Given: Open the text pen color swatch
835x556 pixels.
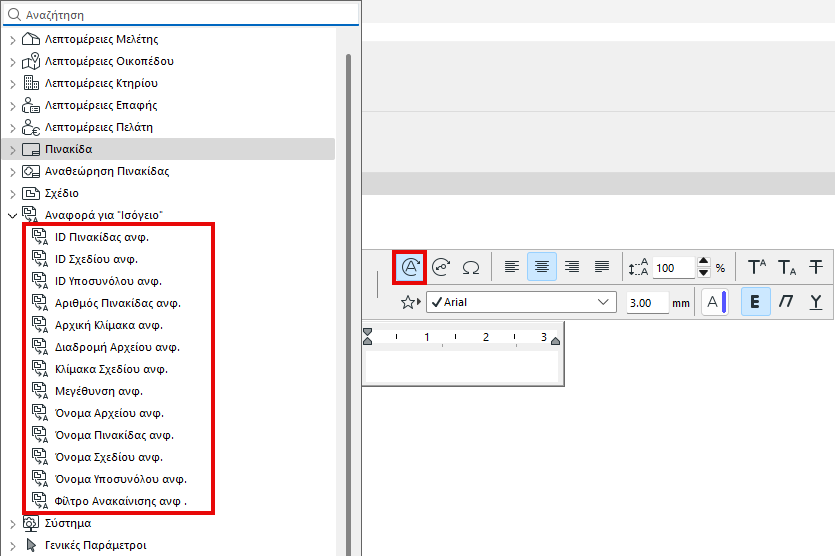Looking at the screenshot, I should pos(715,302).
